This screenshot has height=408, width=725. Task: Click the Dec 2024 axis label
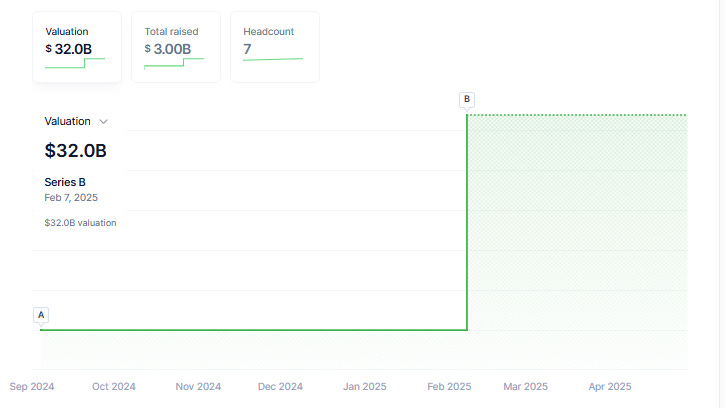click(x=280, y=387)
